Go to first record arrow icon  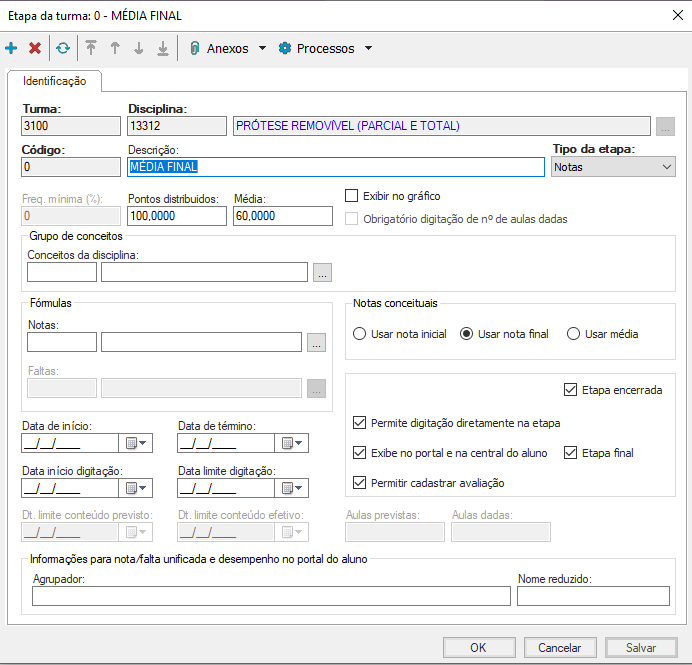[x=91, y=48]
